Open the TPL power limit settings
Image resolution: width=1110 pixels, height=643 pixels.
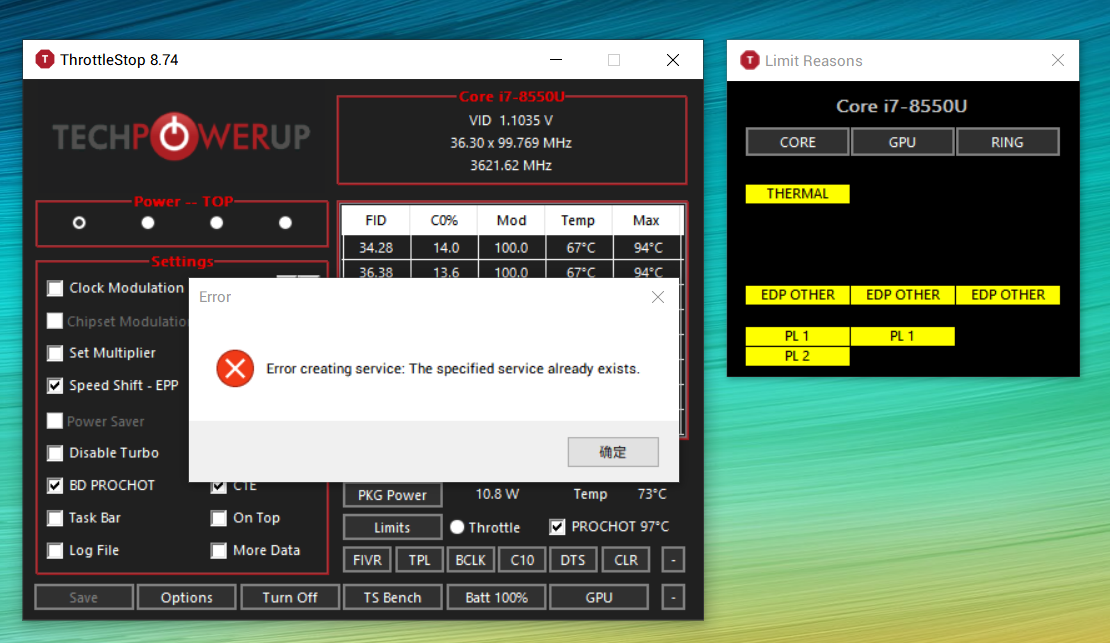click(419, 559)
